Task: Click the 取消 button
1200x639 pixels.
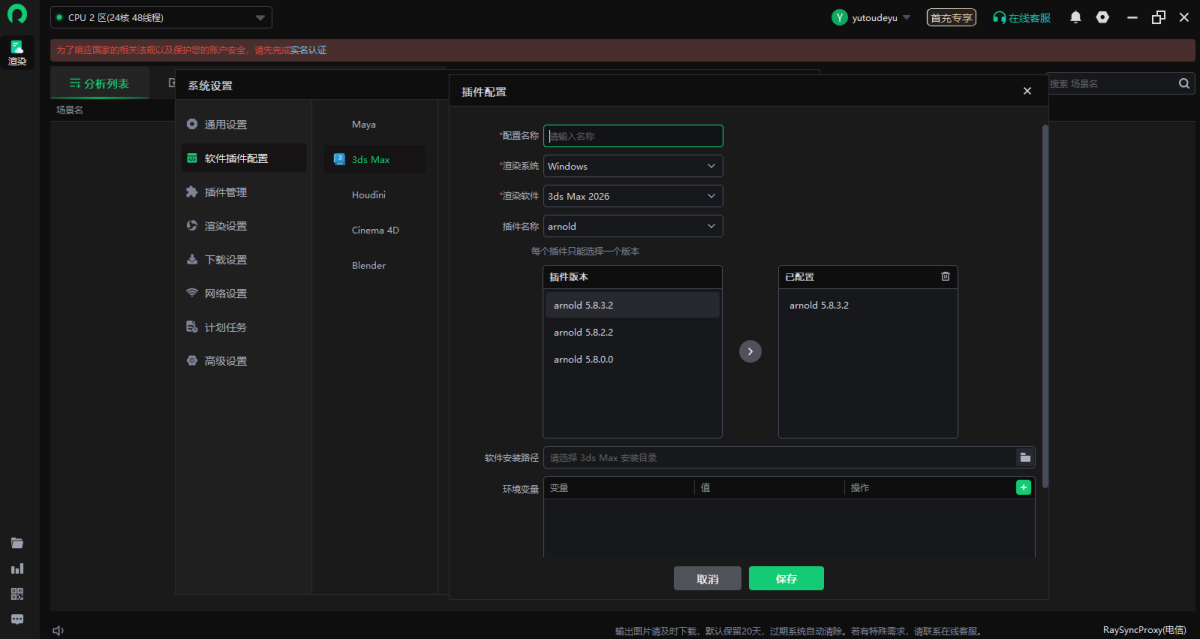Action: (x=707, y=579)
